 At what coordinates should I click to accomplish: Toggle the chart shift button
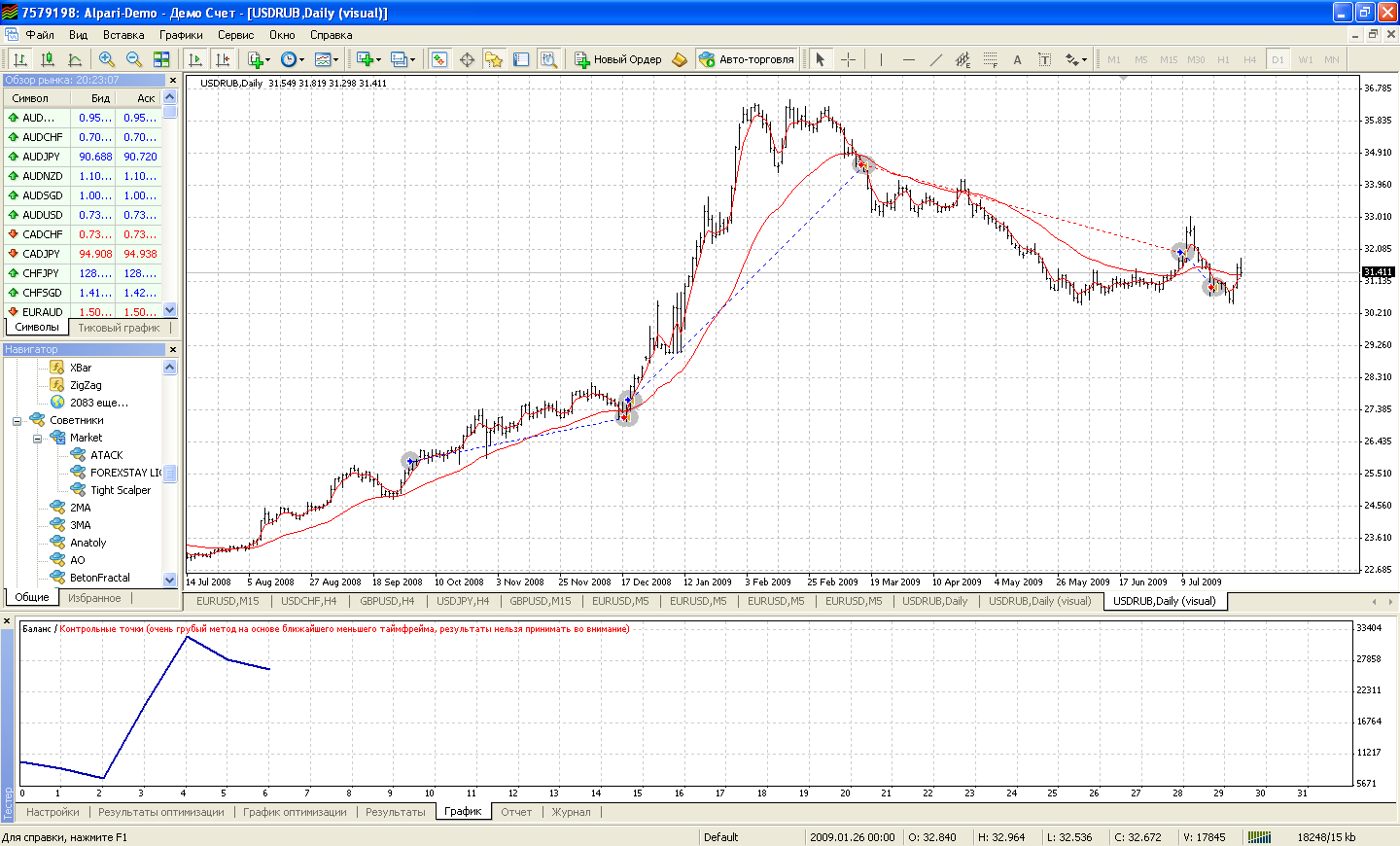point(223,59)
